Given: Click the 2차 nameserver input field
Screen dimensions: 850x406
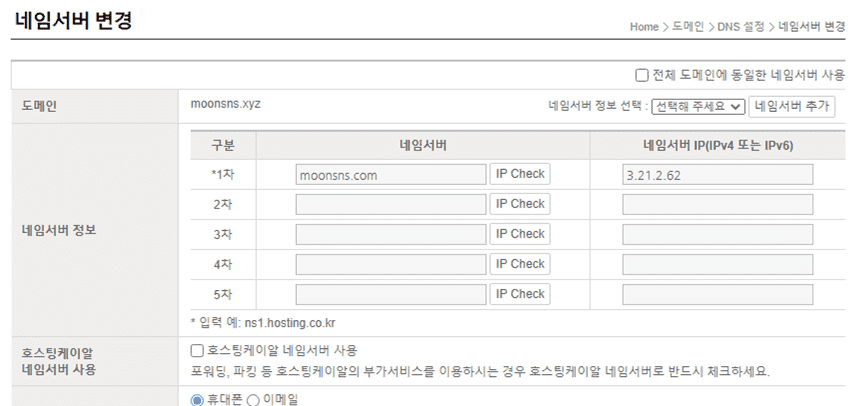Looking at the screenshot, I should click(x=391, y=205).
